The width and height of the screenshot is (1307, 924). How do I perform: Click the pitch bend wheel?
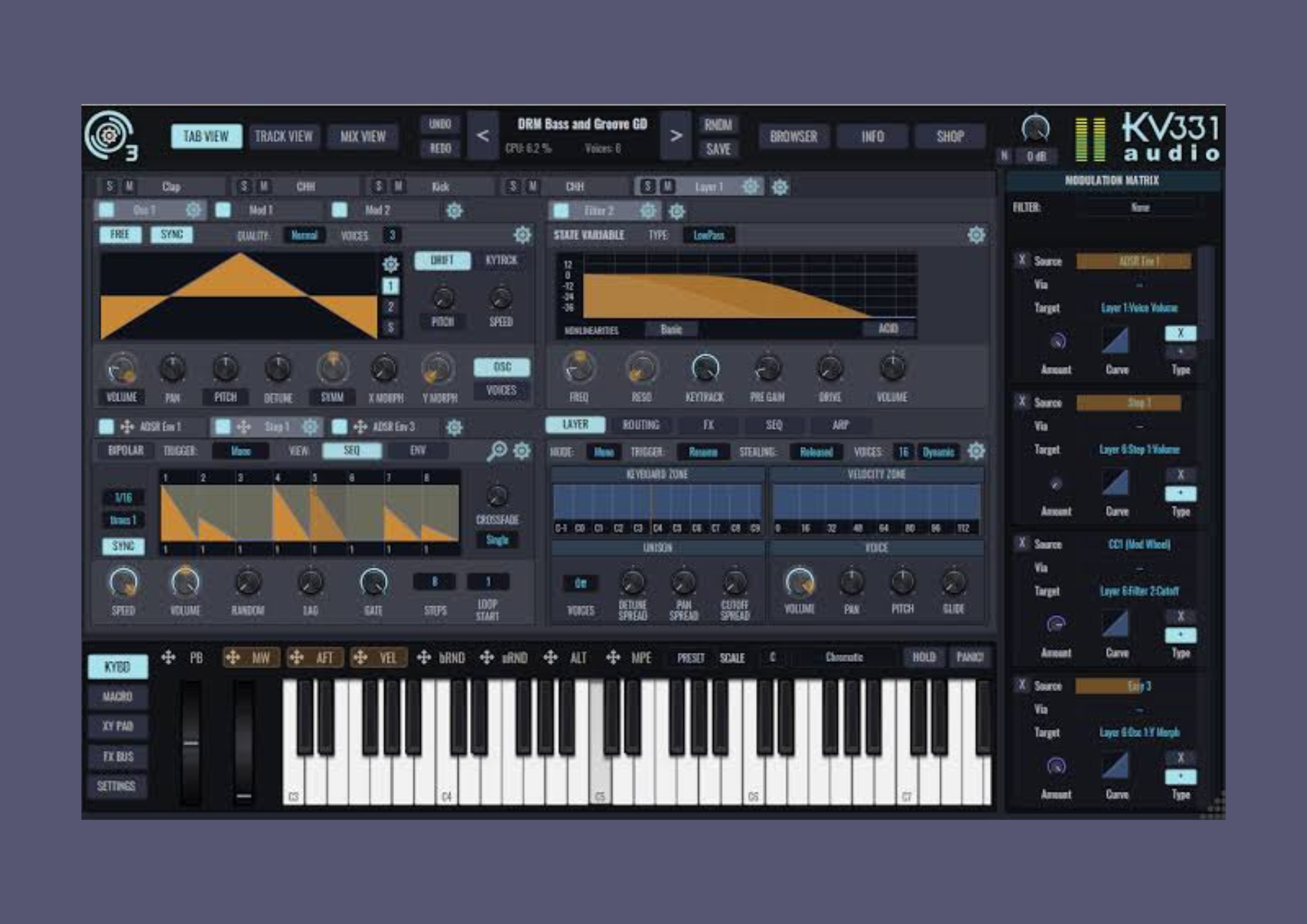point(191,742)
